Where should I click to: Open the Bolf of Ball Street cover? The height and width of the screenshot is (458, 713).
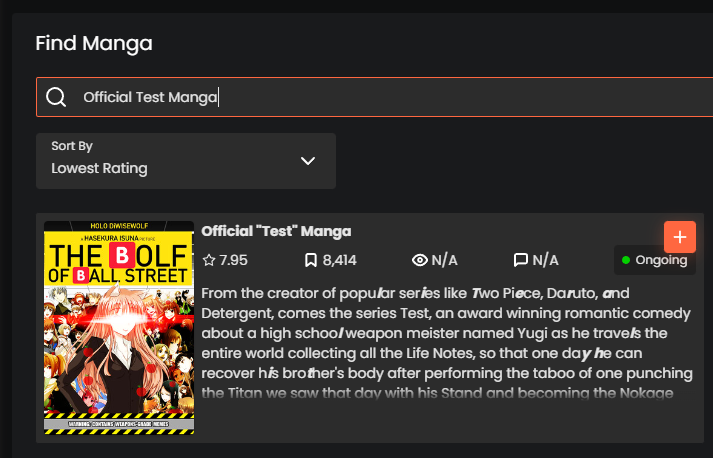tap(119, 328)
